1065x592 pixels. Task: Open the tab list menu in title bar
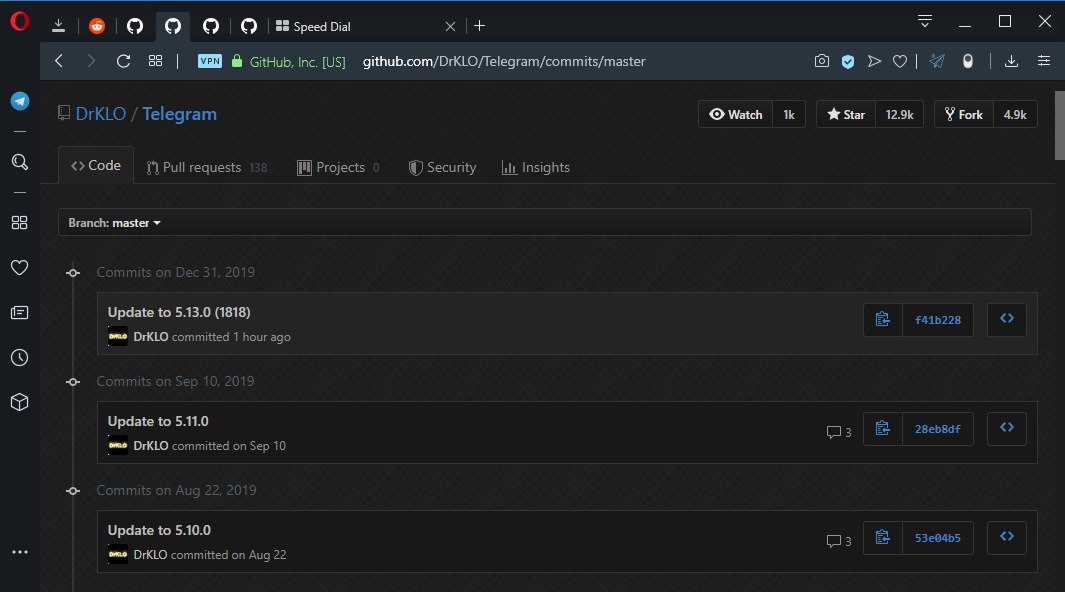(924, 21)
